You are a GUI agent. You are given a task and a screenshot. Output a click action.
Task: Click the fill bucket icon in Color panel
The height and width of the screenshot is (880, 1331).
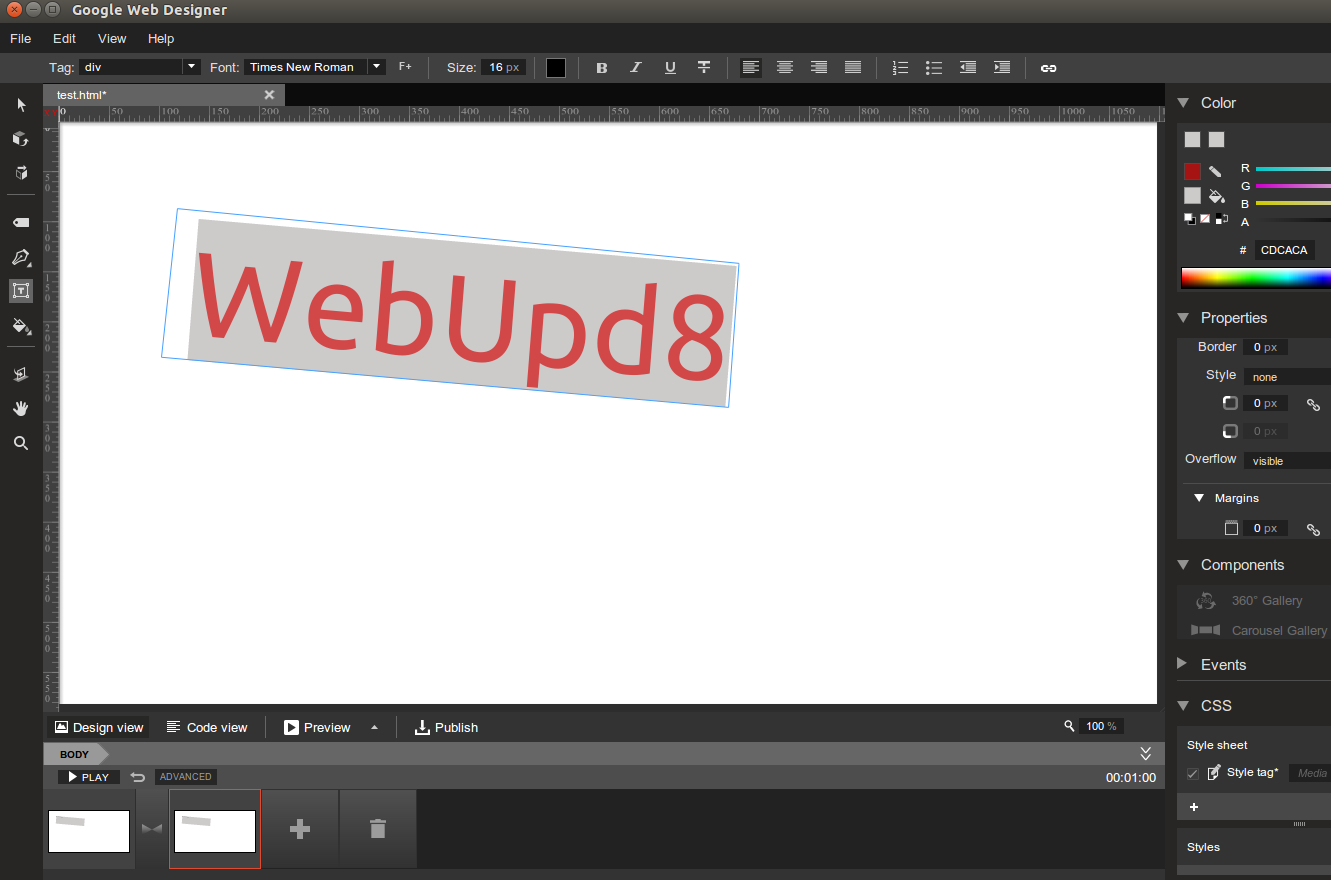pos(1216,196)
